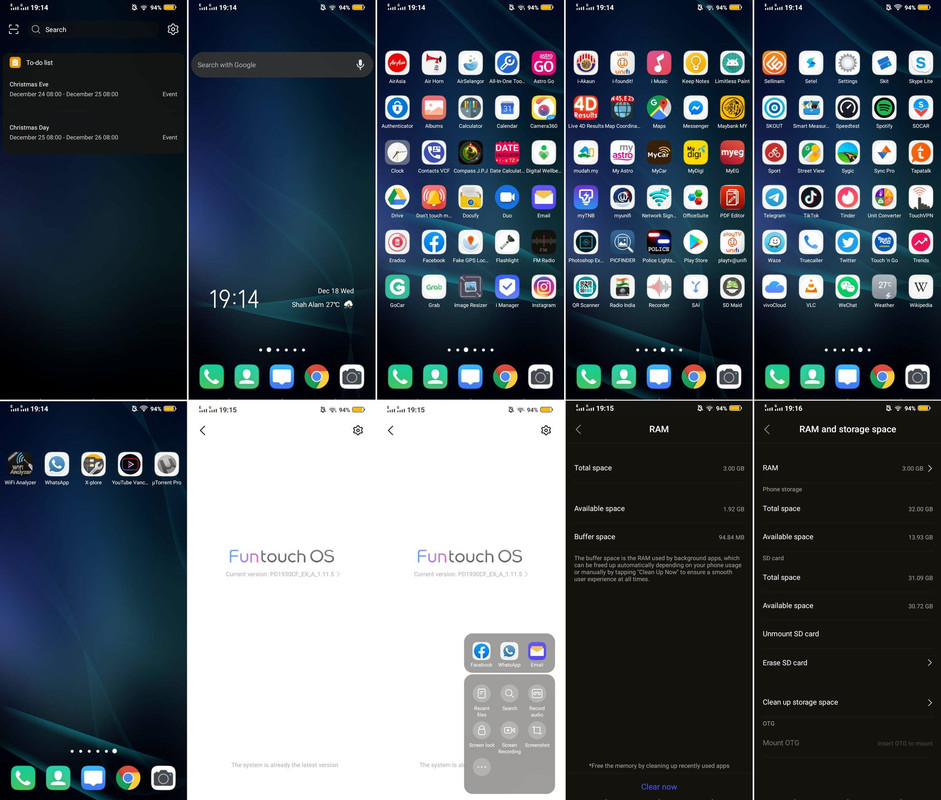941x800 pixels.
Task: Launch the µTorrent Pro app
Action: click(167, 465)
